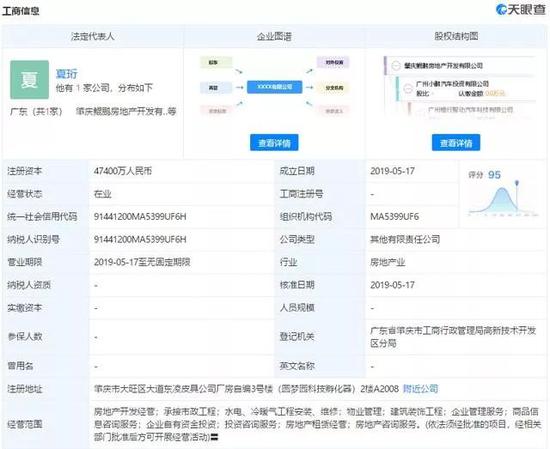Collapse the 广州小鹏汽车投资 tree node circle
Viewport: 550px width, 449px height.
coord(408,88)
